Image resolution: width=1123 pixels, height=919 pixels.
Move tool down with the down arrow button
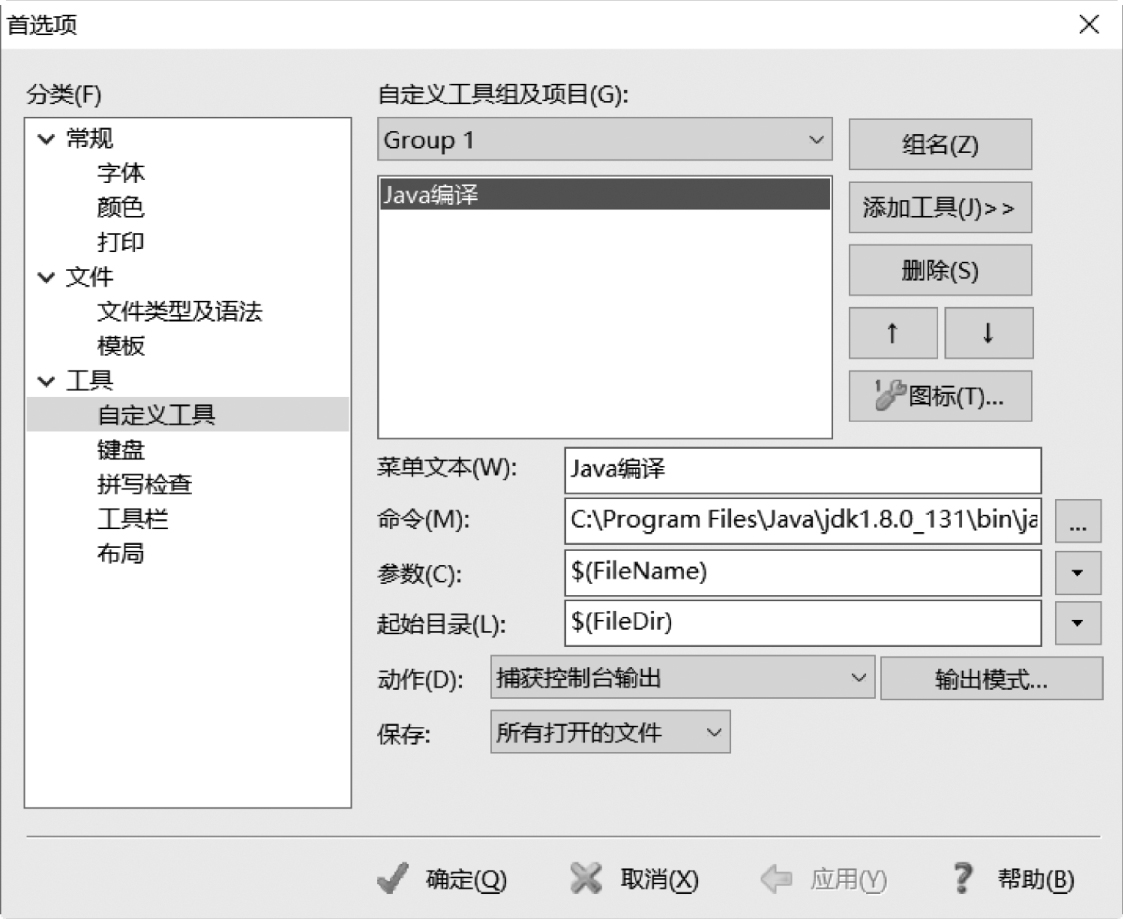click(x=988, y=333)
